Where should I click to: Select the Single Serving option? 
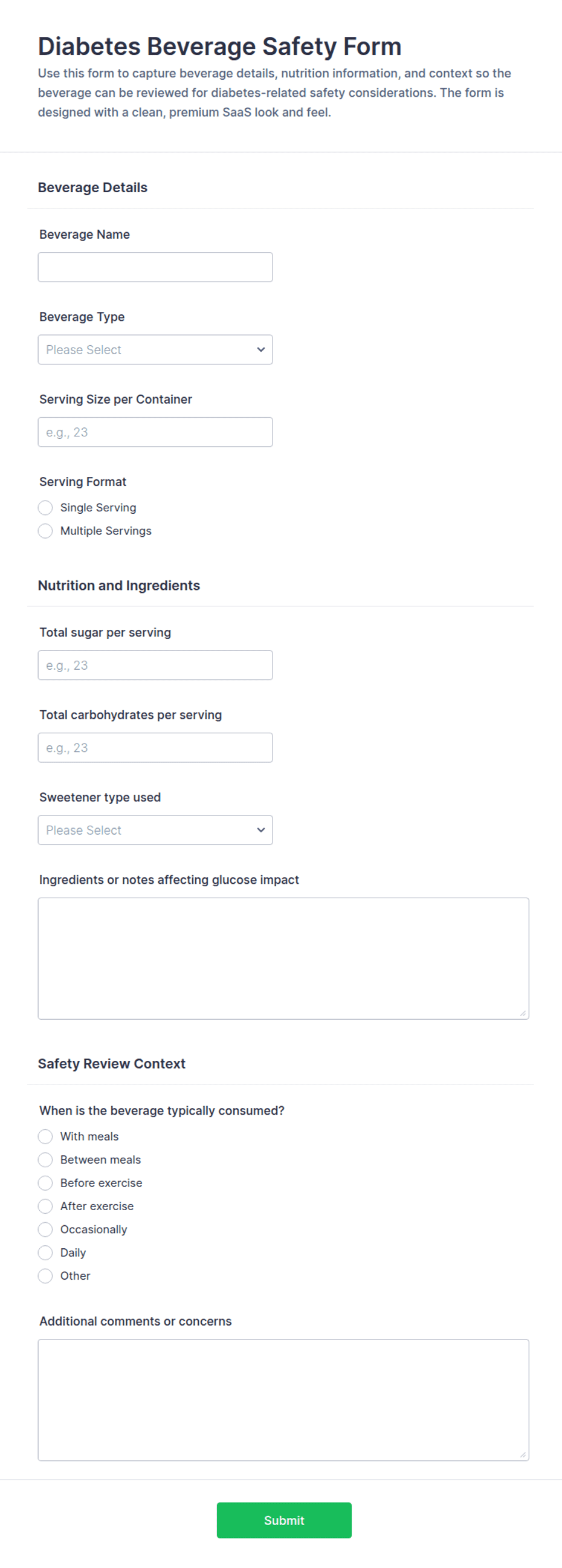click(45, 508)
